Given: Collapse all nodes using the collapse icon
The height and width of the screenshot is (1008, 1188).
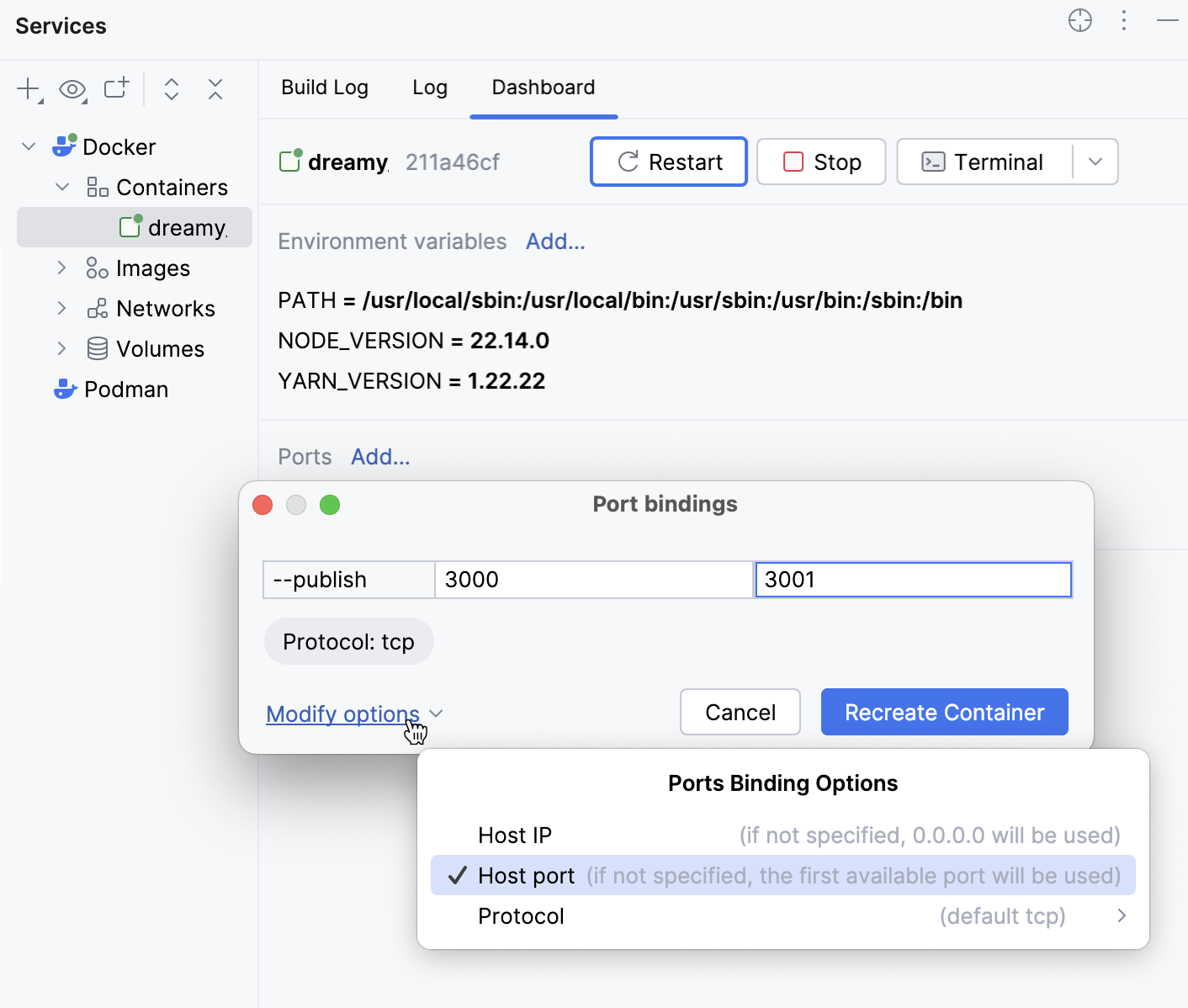Looking at the screenshot, I should (215, 88).
